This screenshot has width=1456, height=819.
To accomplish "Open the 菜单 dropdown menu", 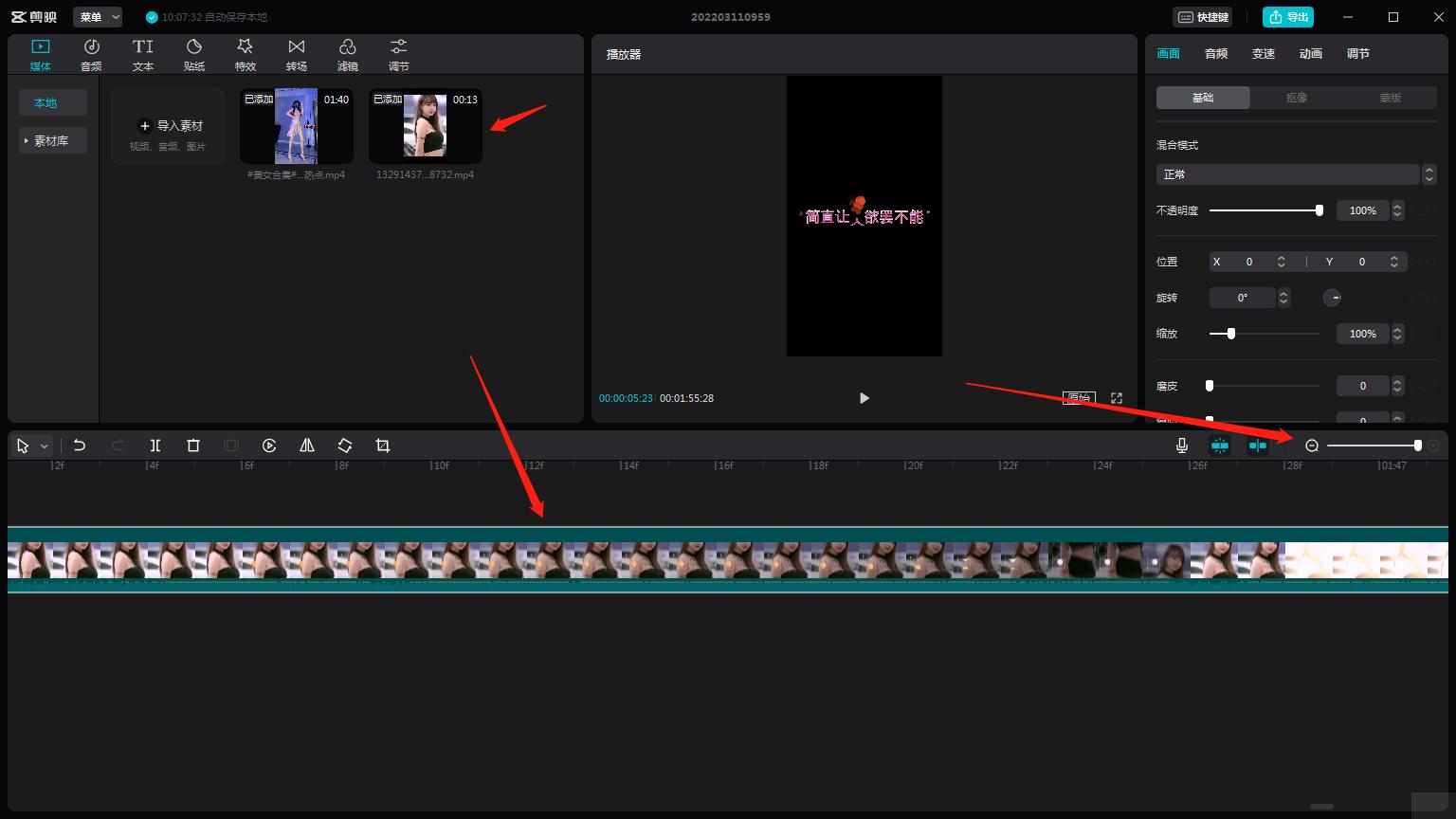I will [x=98, y=17].
